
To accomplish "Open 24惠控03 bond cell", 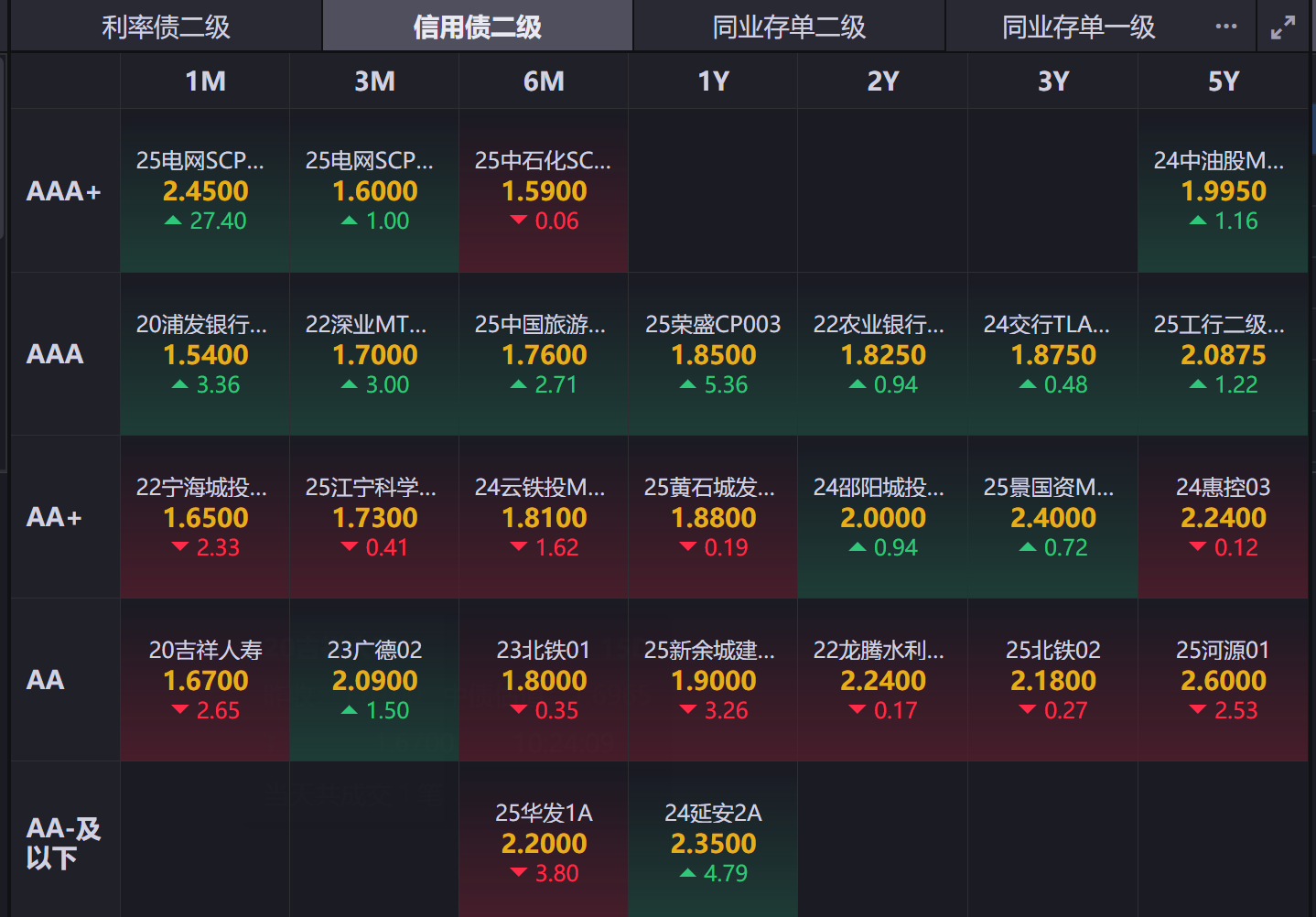I will click(x=1223, y=517).
